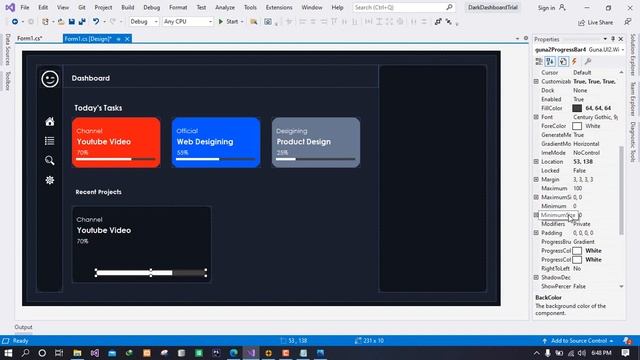This screenshot has height=360, width=640.
Task: Click the Undo arrow icon
Action: tap(96, 22)
